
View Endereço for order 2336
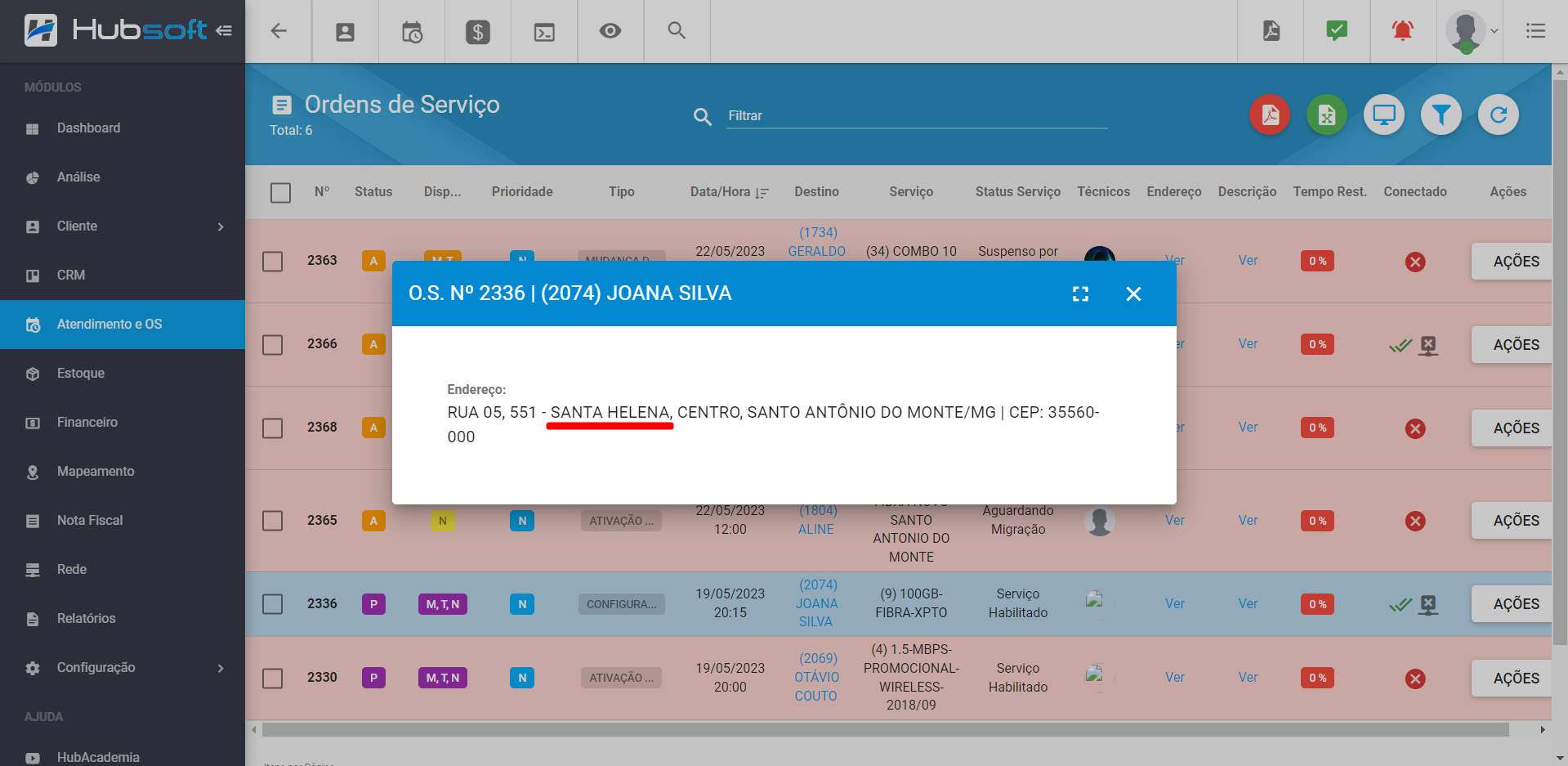pyautogui.click(x=1174, y=604)
